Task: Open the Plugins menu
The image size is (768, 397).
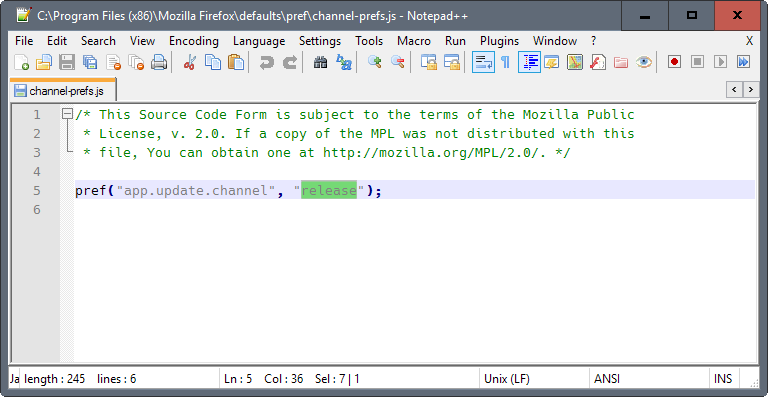Action: point(500,41)
